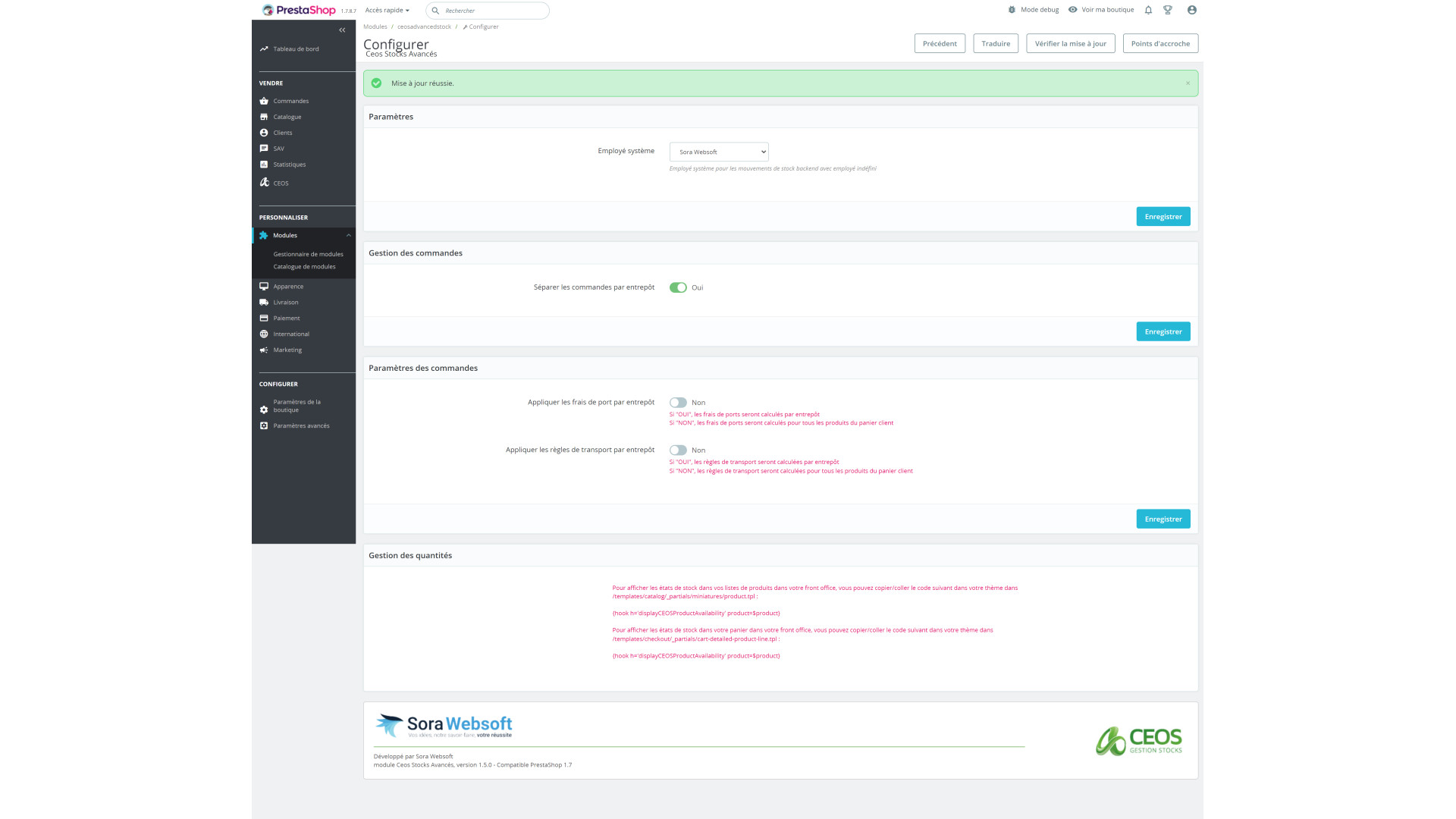The height and width of the screenshot is (819, 1456).
Task: Click the Statistiques chart icon
Action: click(264, 165)
